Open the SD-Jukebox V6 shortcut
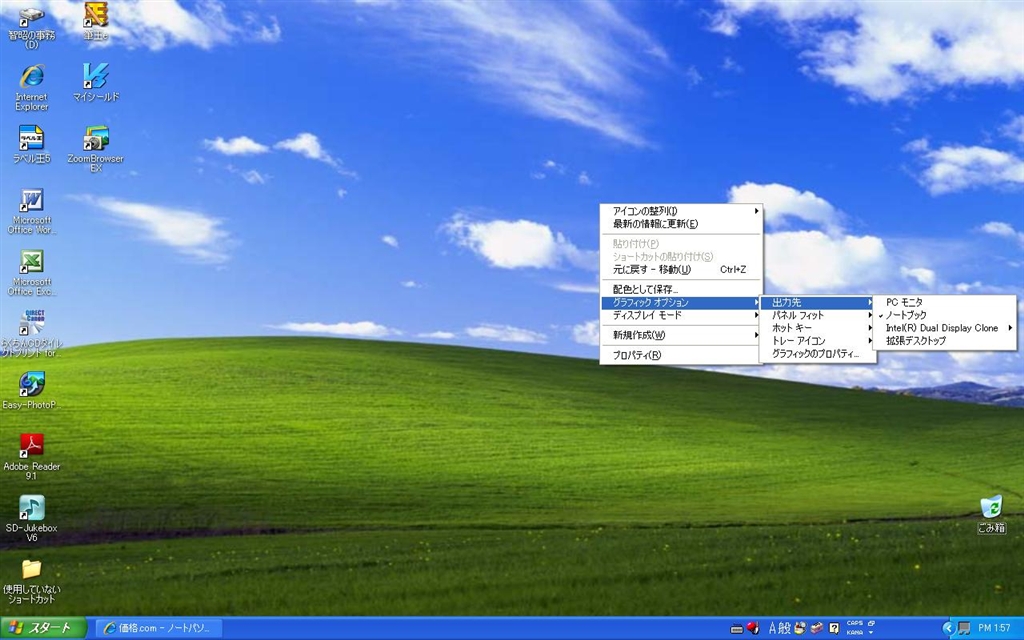Screen dimensions: 1024x640 pyautogui.click(x=31, y=519)
